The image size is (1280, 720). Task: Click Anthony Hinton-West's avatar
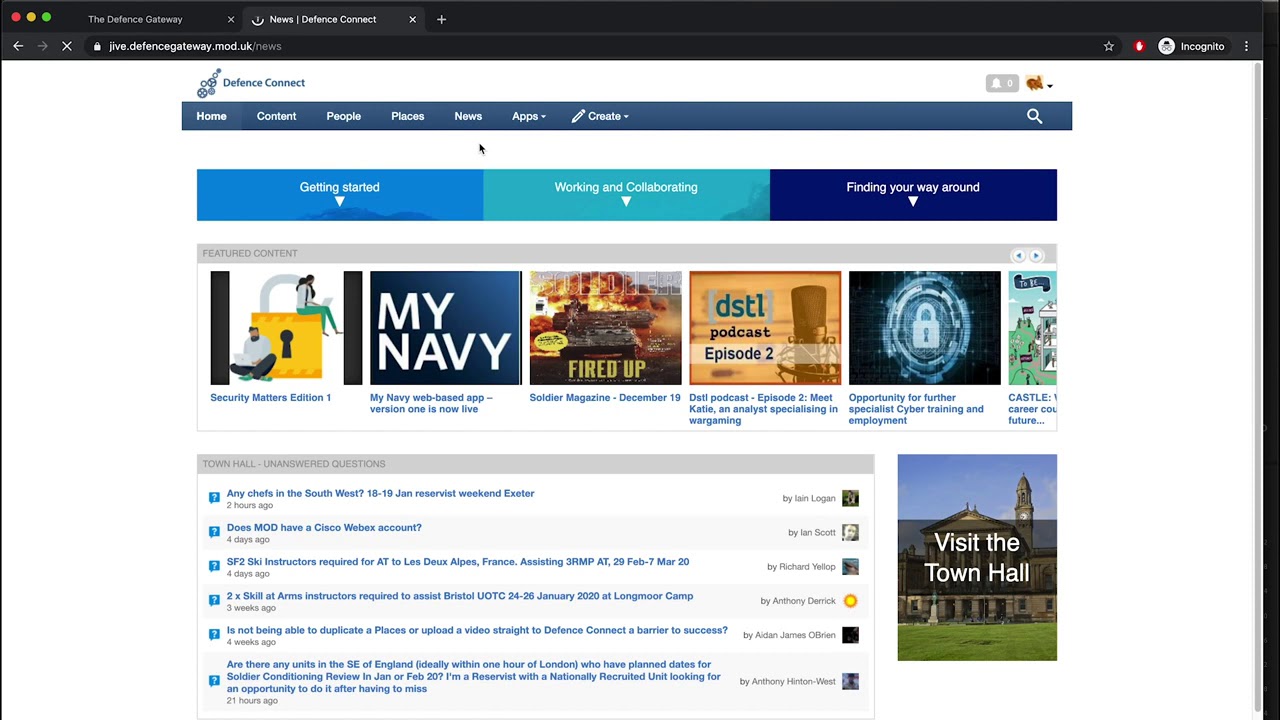coord(850,681)
